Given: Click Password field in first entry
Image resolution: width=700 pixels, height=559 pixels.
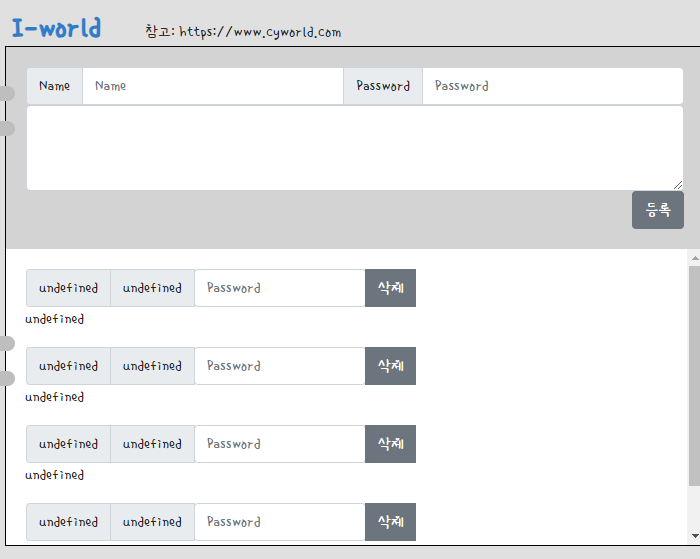Looking at the screenshot, I should tap(280, 288).
